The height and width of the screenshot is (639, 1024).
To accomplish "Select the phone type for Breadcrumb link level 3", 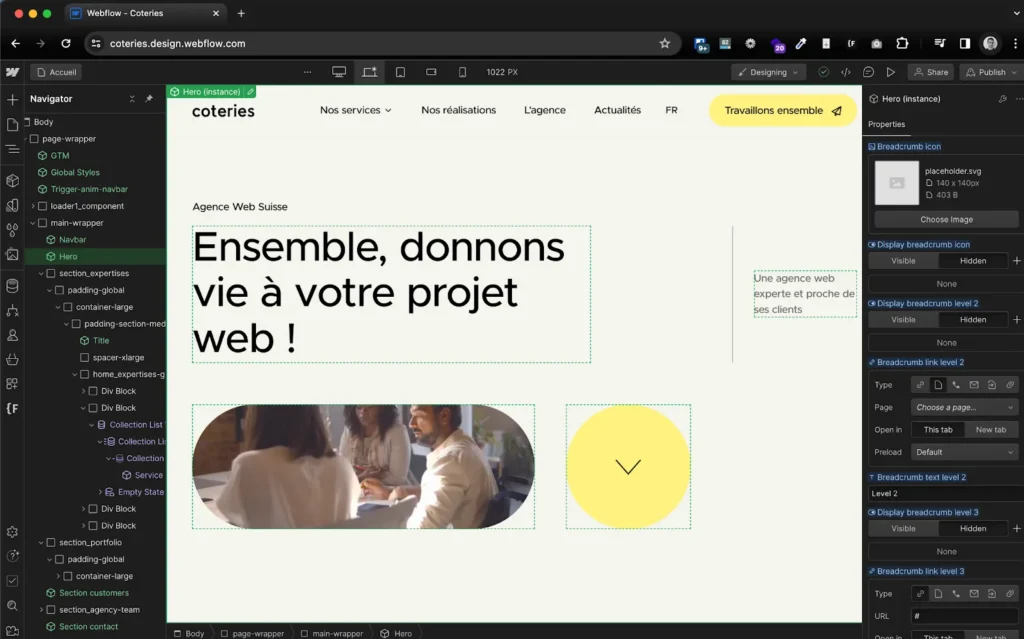I will (x=955, y=592).
